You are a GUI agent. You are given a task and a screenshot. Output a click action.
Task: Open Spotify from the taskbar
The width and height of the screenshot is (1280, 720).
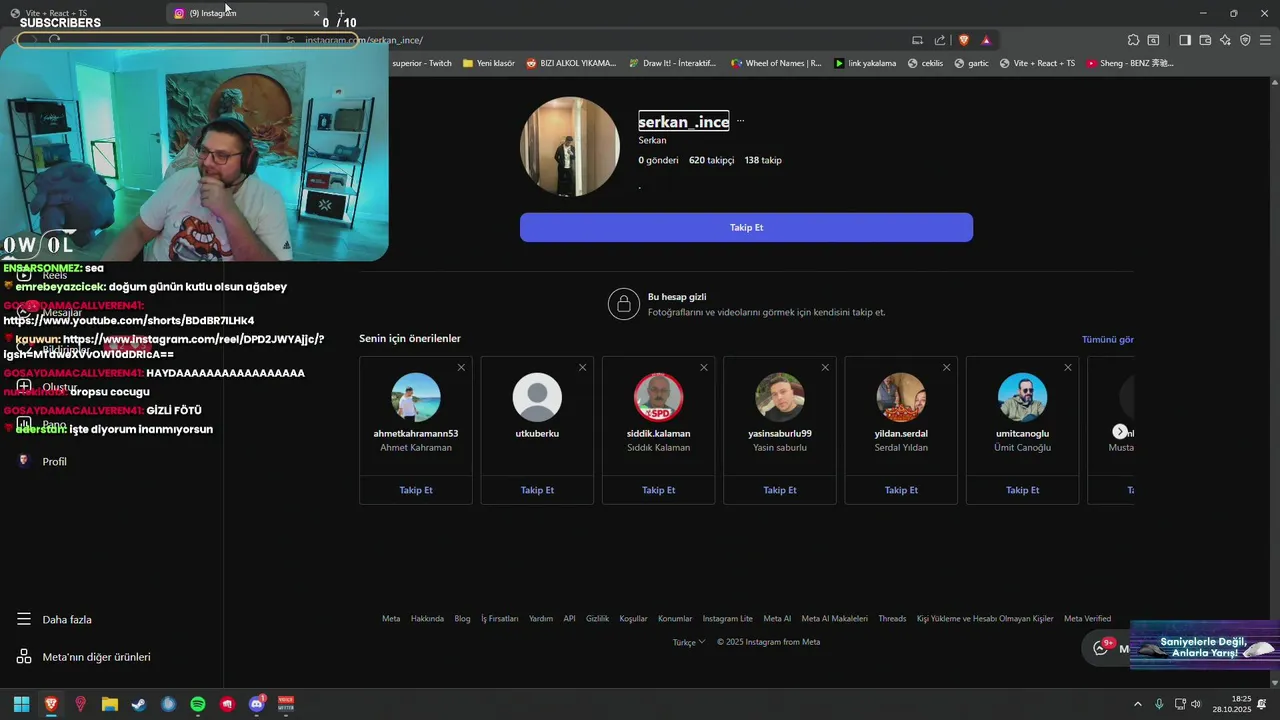(x=198, y=704)
